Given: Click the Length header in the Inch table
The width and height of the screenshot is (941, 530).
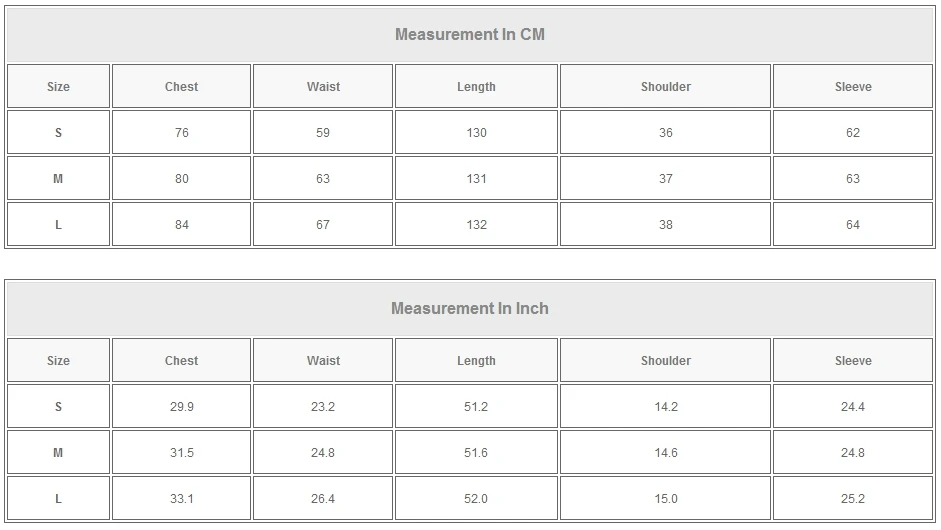Looking at the screenshot, I should pyautogui.click(x=476, y=361).
